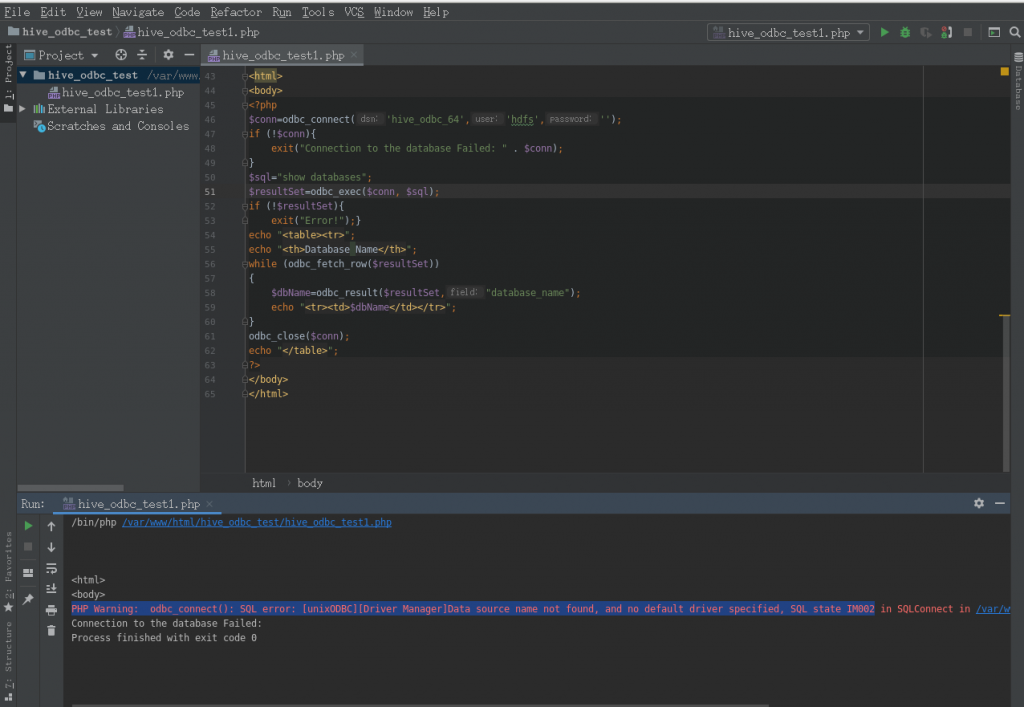Screen dimensions: 1024x707
Task: Toggle pin tab in Run panel
Action: tap(28, 599)
